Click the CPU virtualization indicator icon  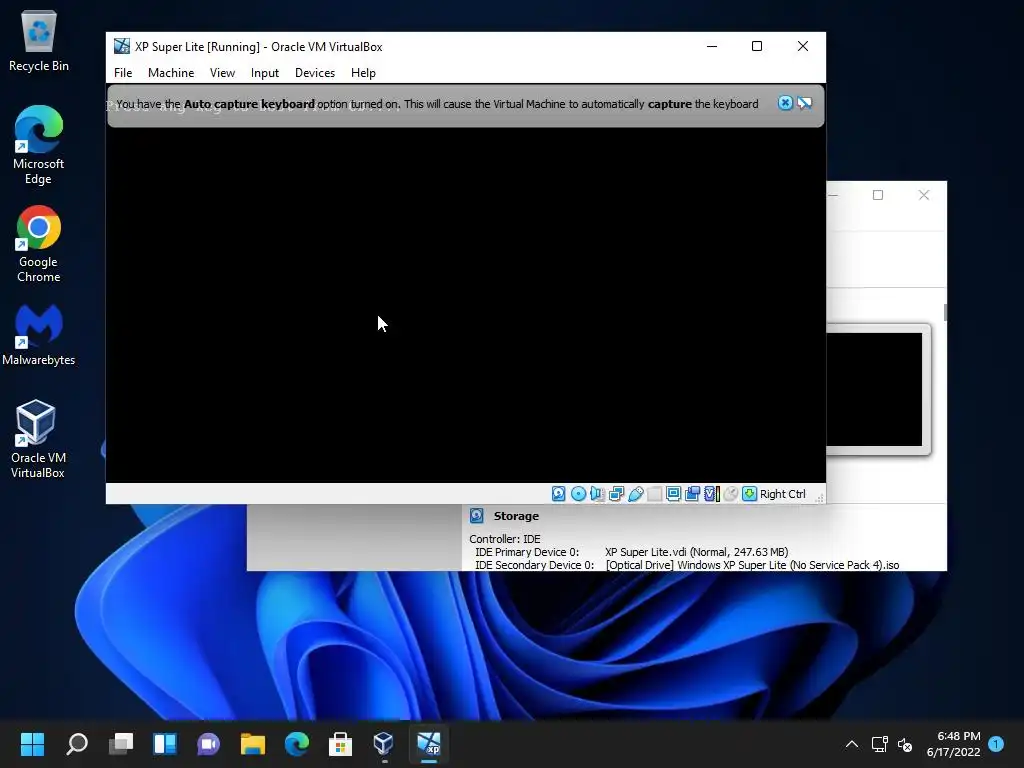point(712,494)
